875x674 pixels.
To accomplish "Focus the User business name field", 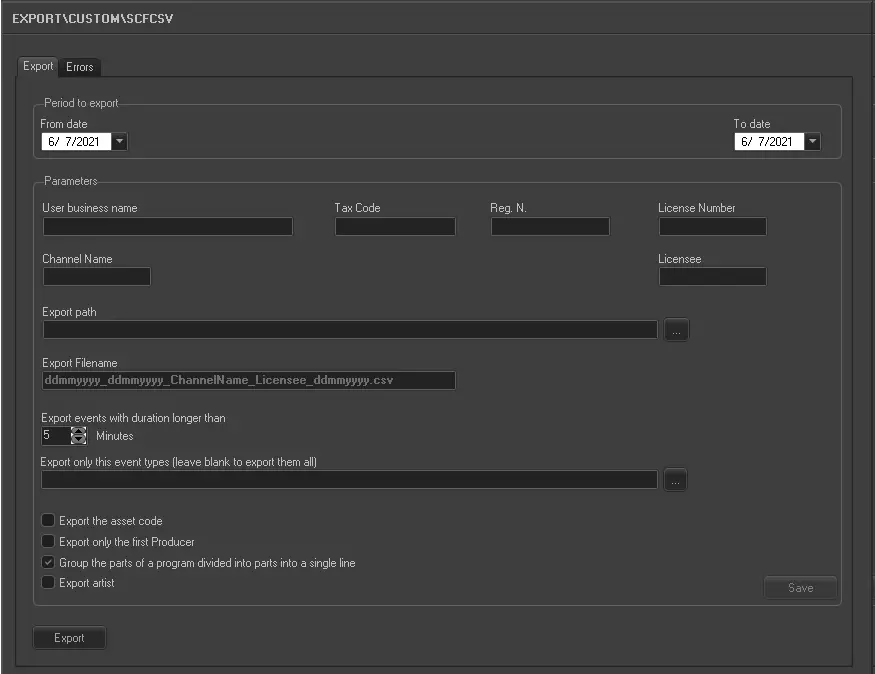I will coord(167,227).
